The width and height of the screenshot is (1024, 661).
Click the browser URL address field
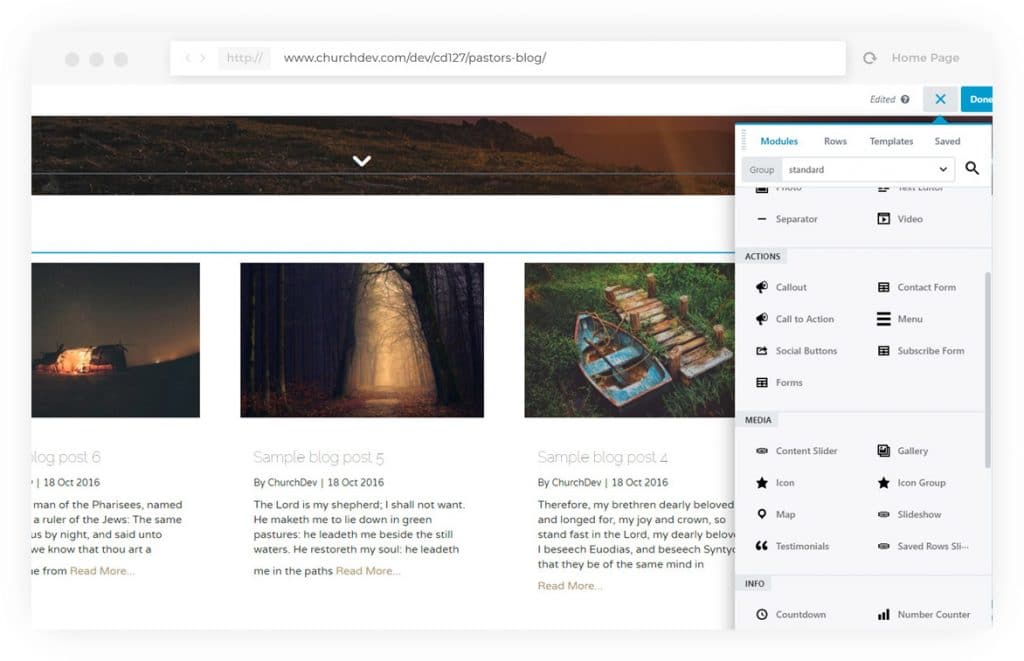tap(508, 58)
